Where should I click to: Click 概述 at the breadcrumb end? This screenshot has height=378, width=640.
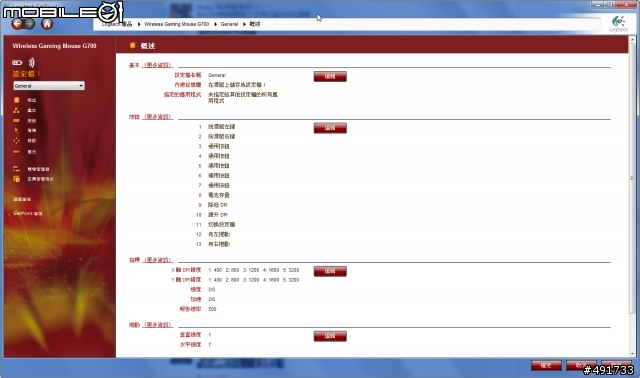click(x=255, y=24)
